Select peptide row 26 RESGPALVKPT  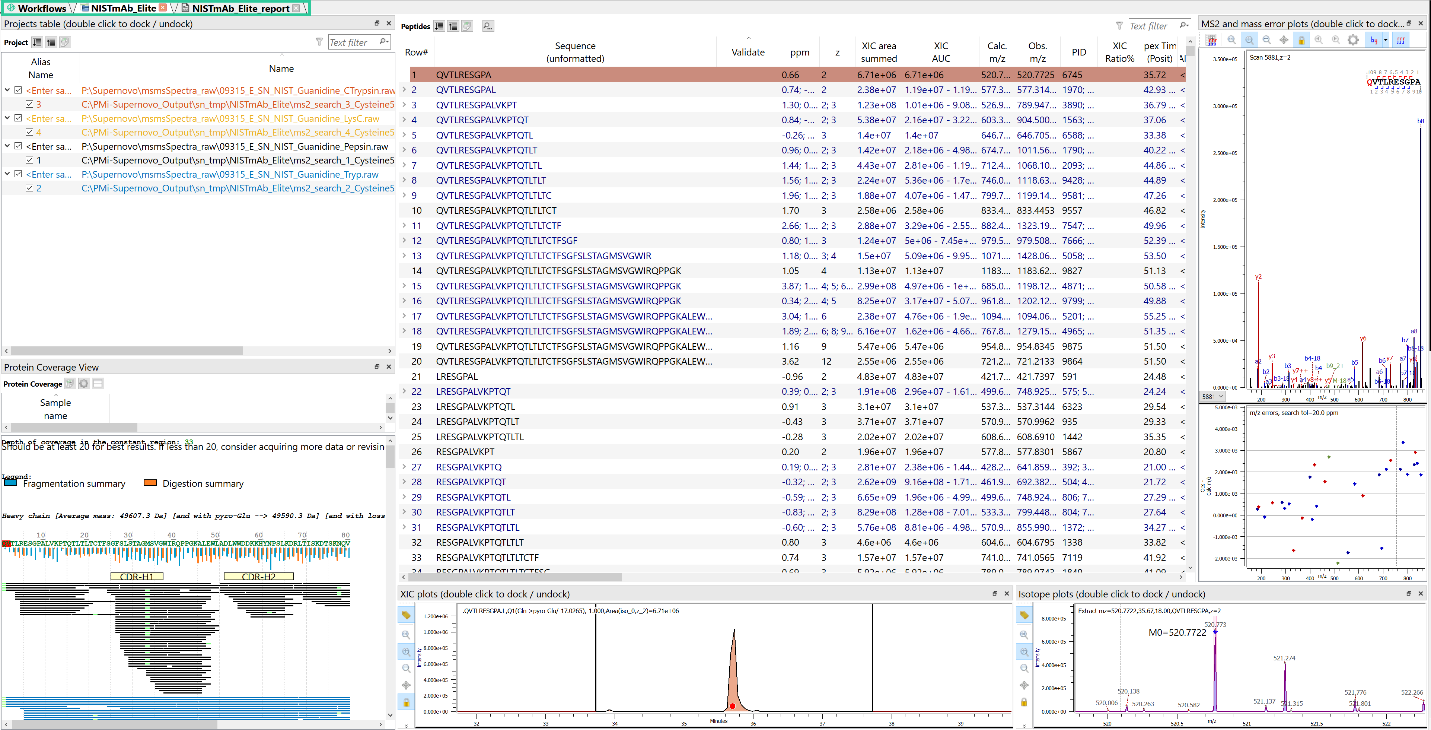pyautogui.click(x=797, y=452)
